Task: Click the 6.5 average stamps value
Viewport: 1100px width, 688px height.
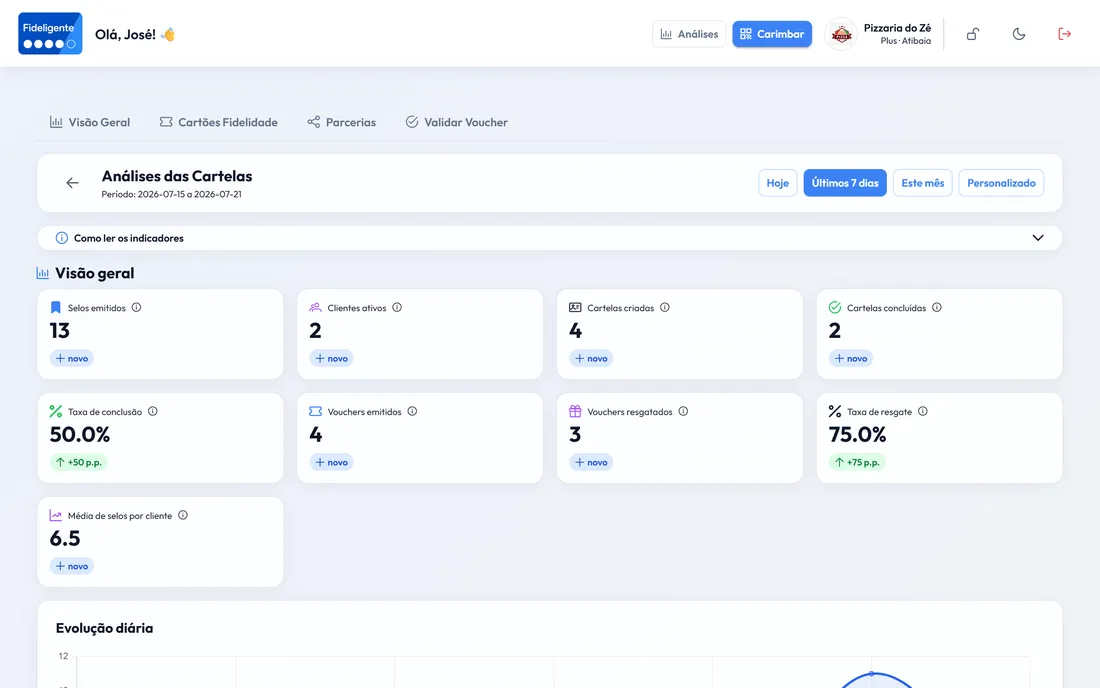Action: [x=65, y=539]
